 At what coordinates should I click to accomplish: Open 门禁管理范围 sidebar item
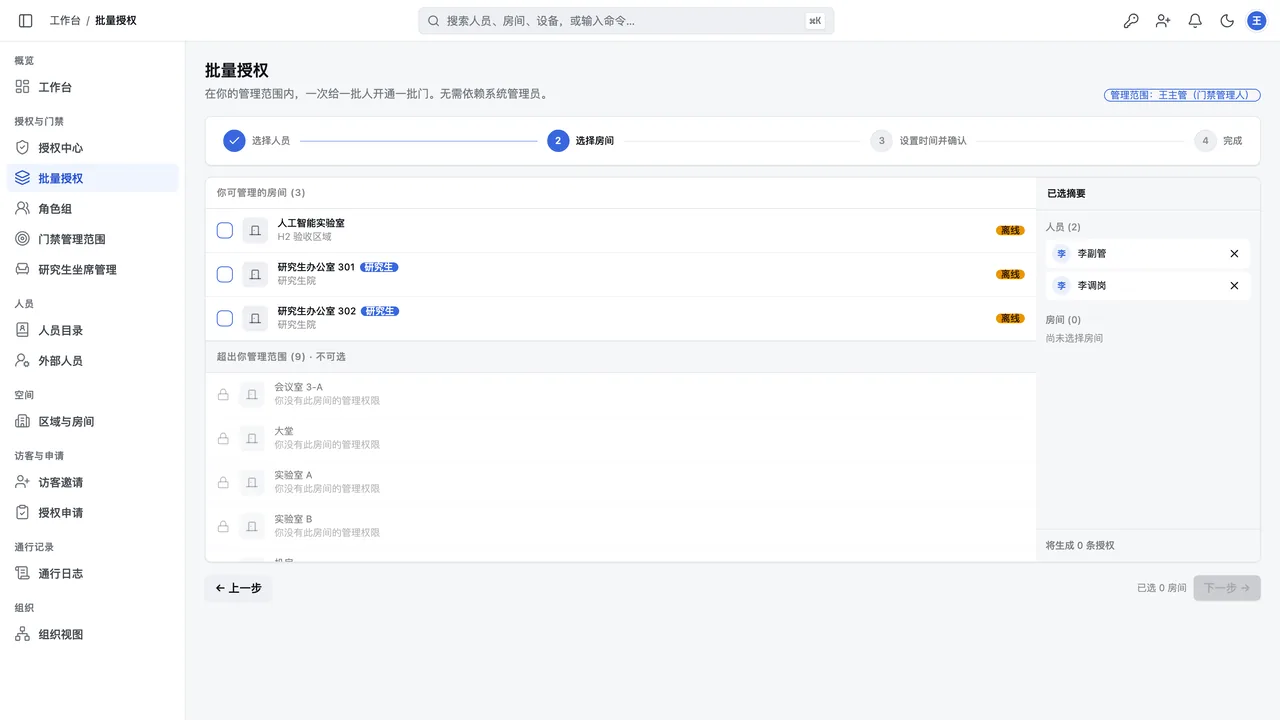click(92, 239)
